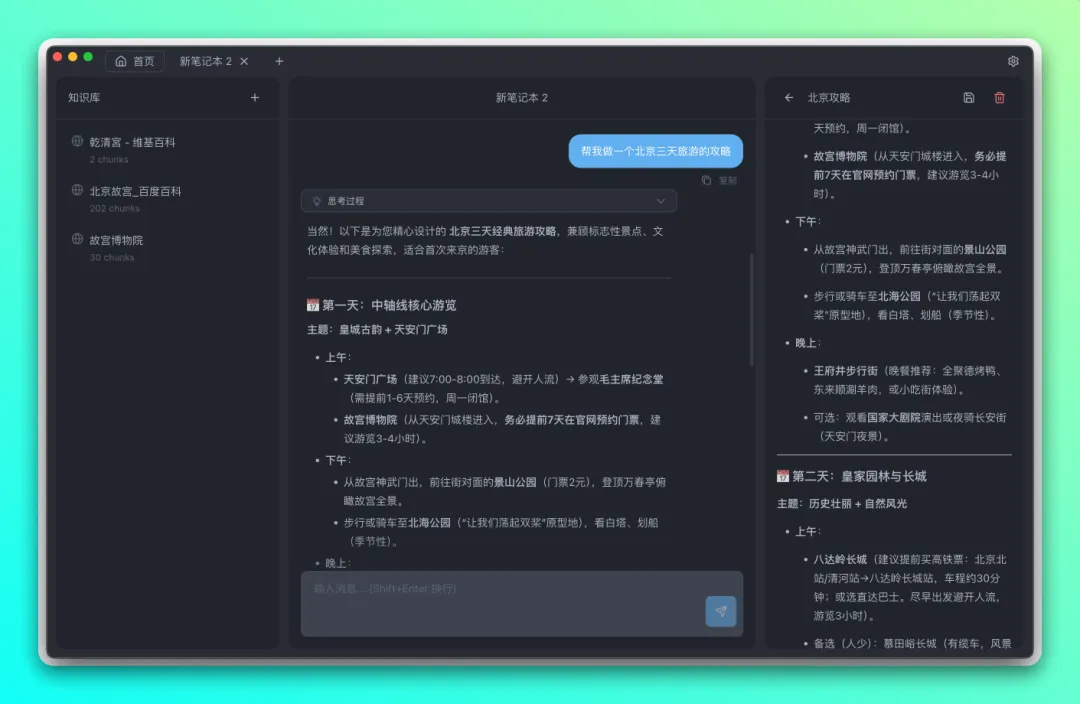Delete the 北京攻略 note
The image size is (1080, 704).
[x=999, y=98]
